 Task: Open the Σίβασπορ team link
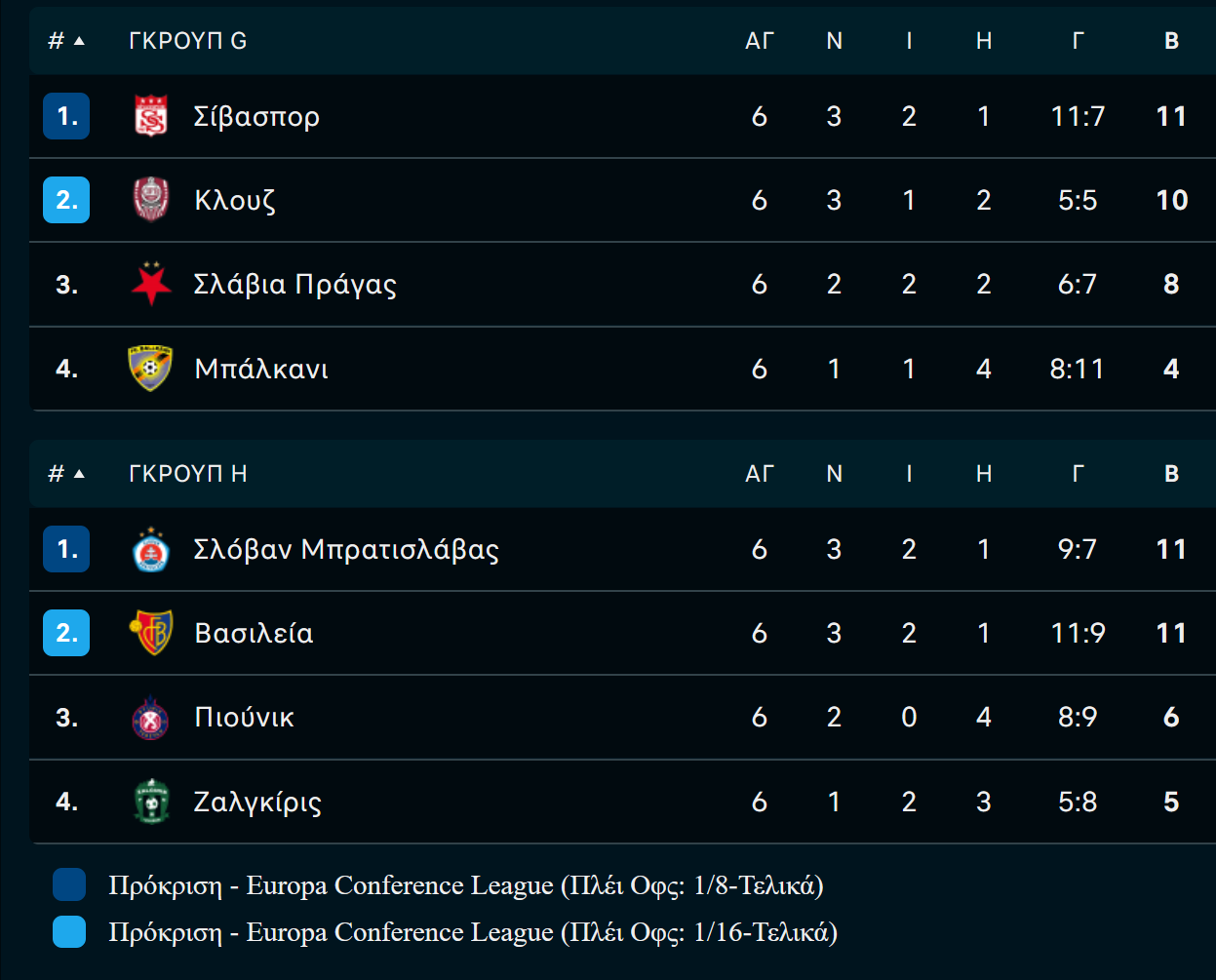[x=256, y=117]
